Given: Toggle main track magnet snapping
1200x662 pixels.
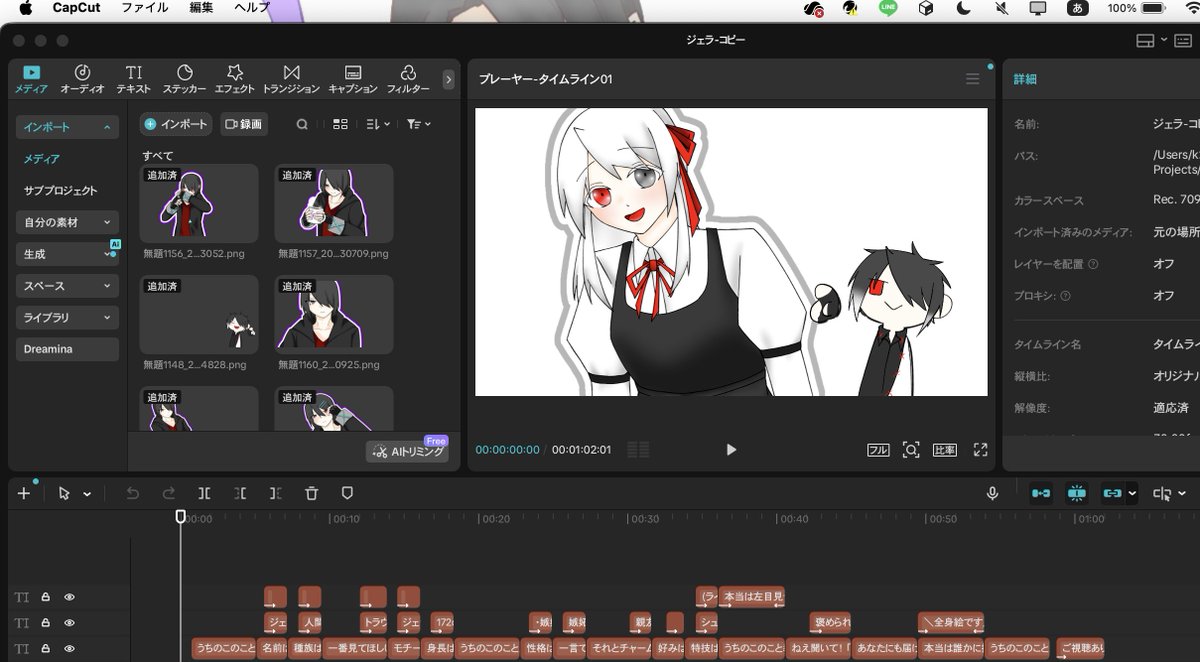Looking at the screenshot, I should point(1041,493).
